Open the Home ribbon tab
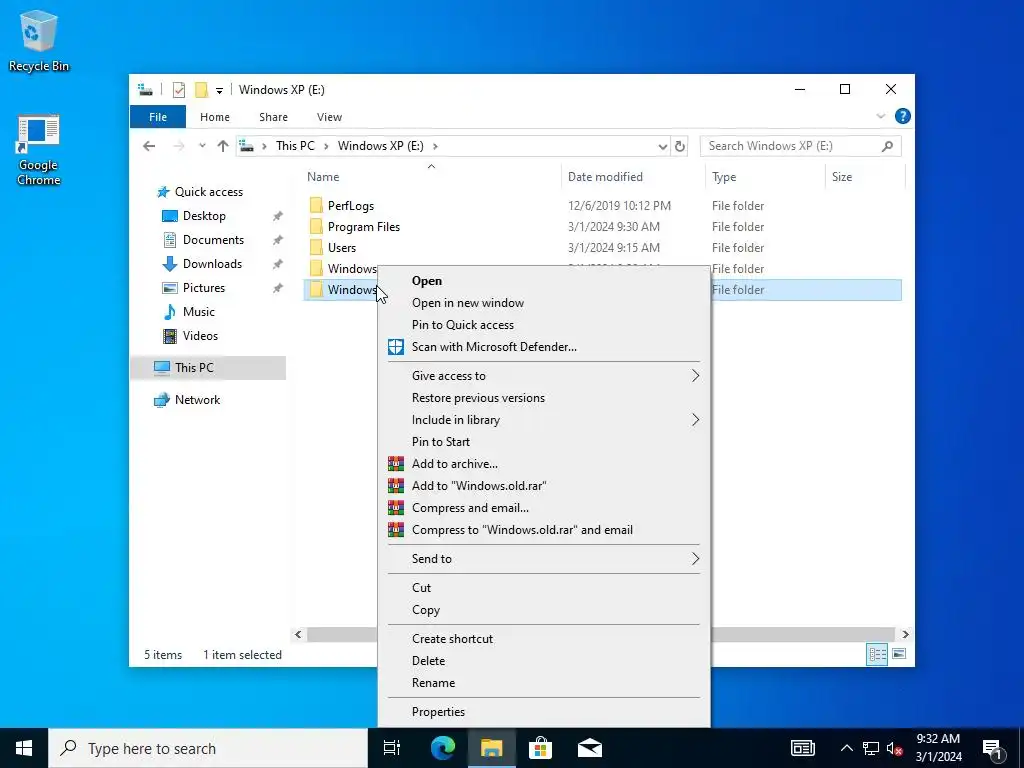 [215, 117]
